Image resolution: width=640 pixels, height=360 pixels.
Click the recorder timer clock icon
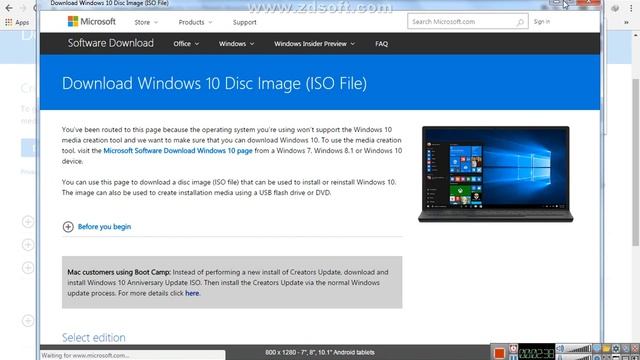coord(513,349)
